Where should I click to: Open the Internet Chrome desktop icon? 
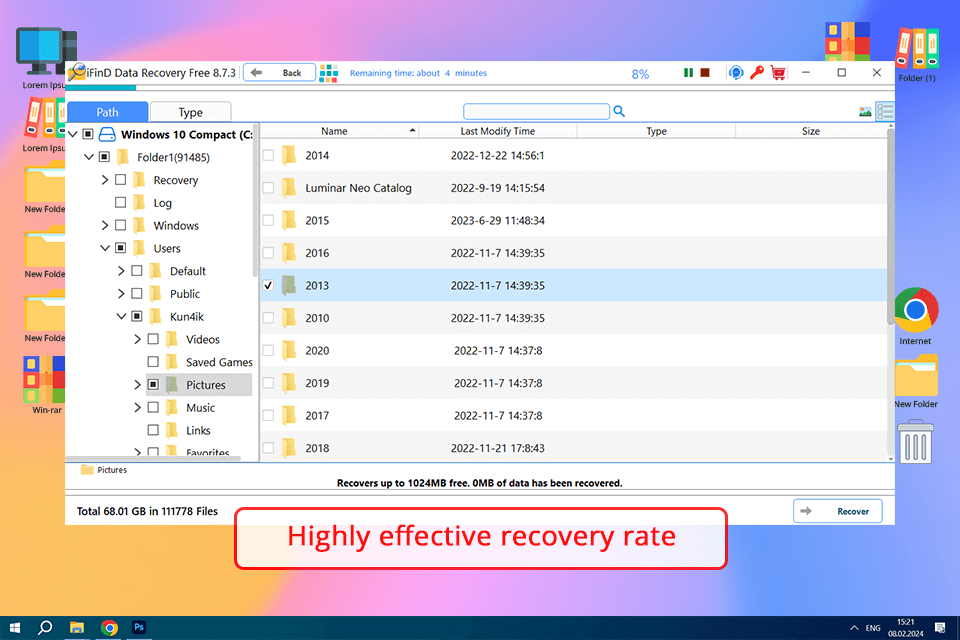915,311
